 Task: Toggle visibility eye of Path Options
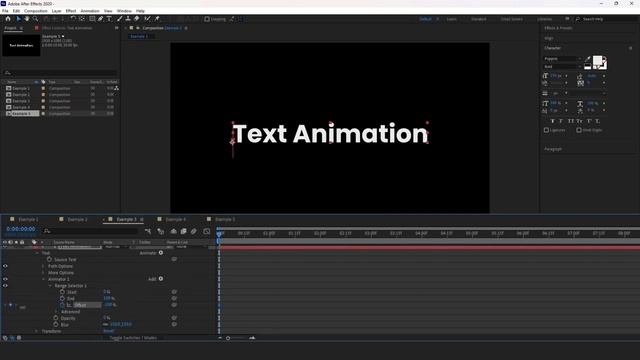(x=5, y=266)
